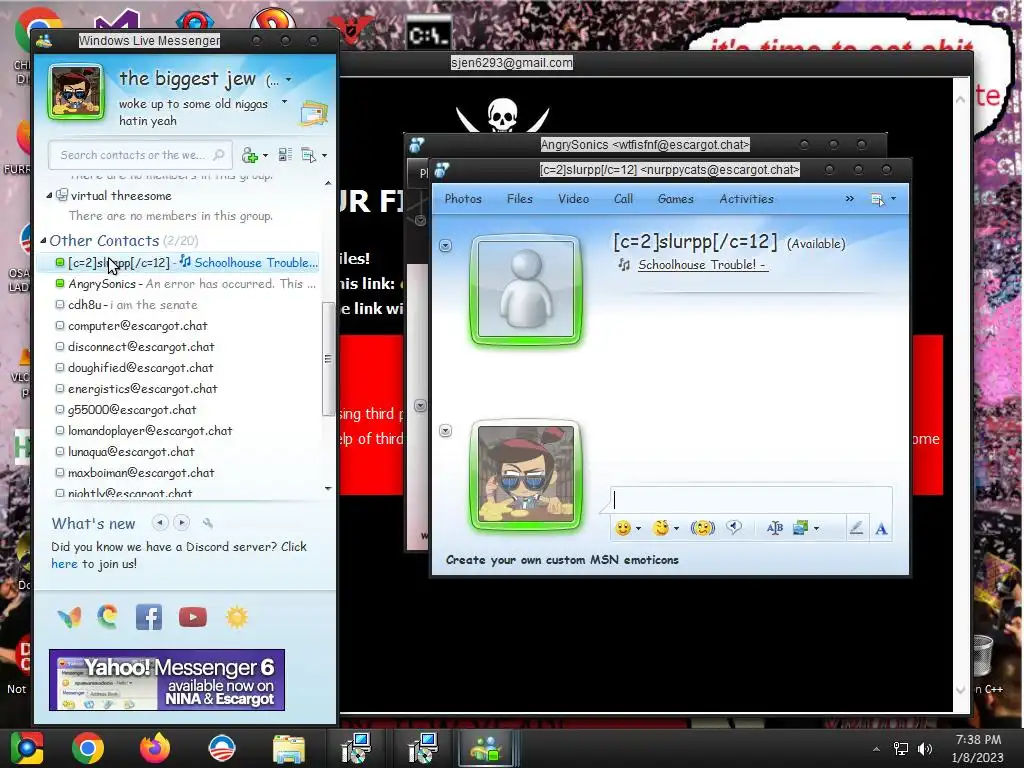Open the wink picker in chat toolbar
The width and height of the screenshot is (1024, 768).
point(661,528)
